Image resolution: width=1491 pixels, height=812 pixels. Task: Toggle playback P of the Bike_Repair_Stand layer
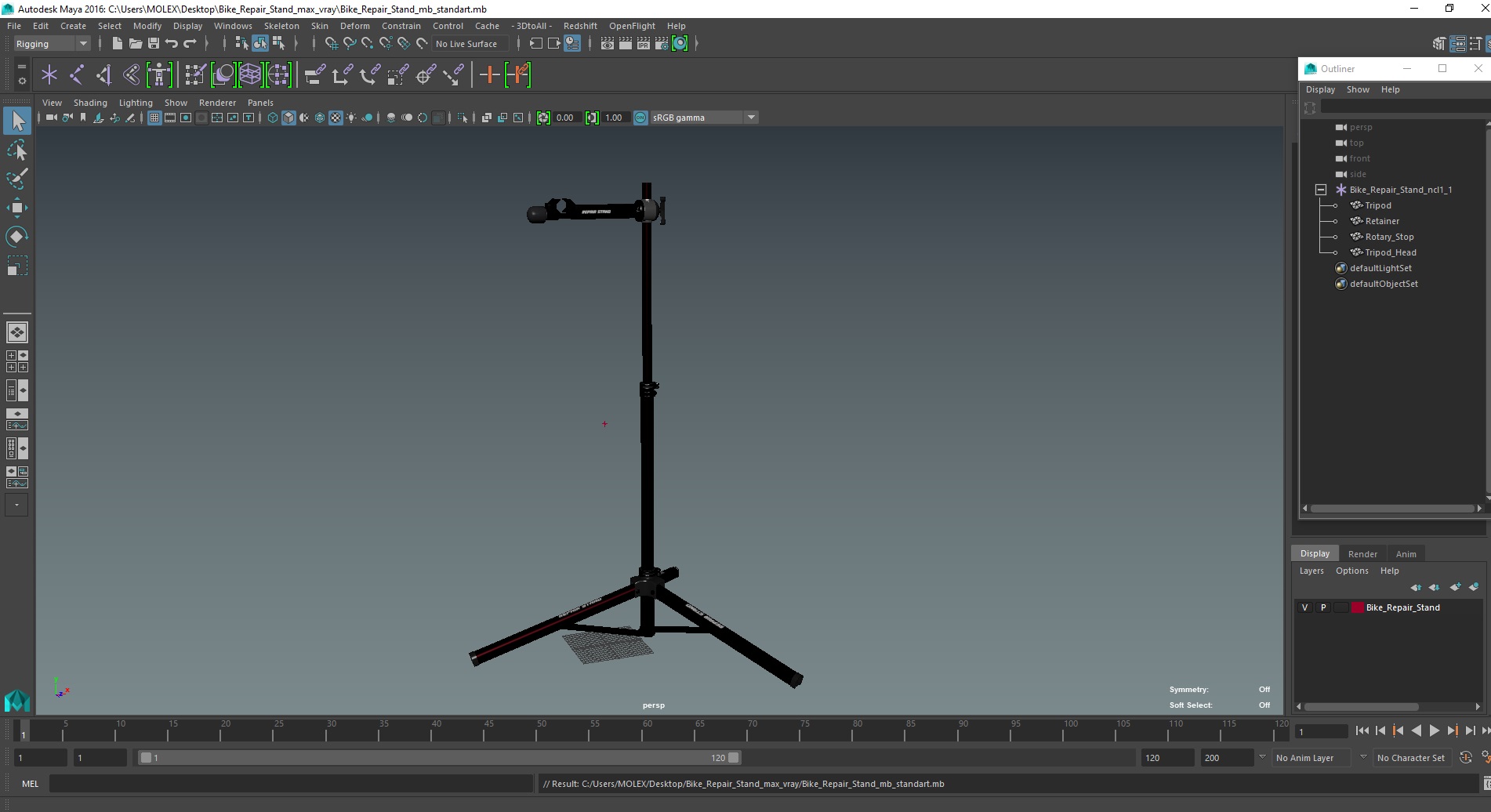tap(1323, 607)
